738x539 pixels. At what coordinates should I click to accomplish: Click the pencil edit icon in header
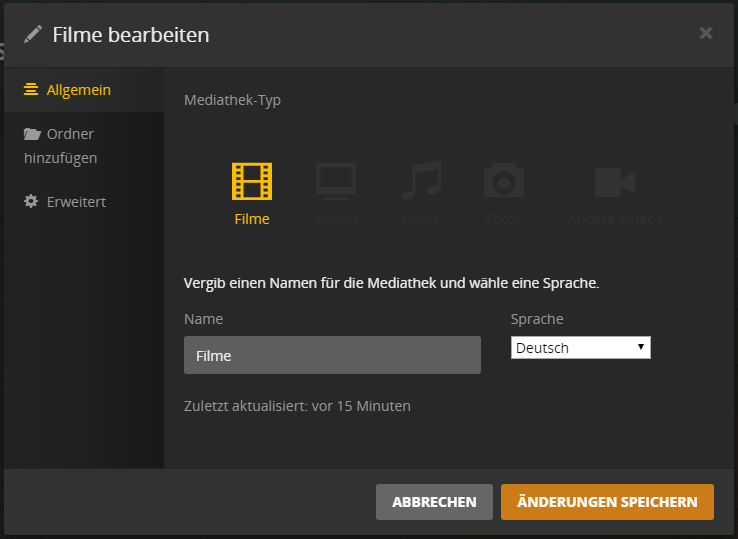pyautogui.click(x=32, y=34)
